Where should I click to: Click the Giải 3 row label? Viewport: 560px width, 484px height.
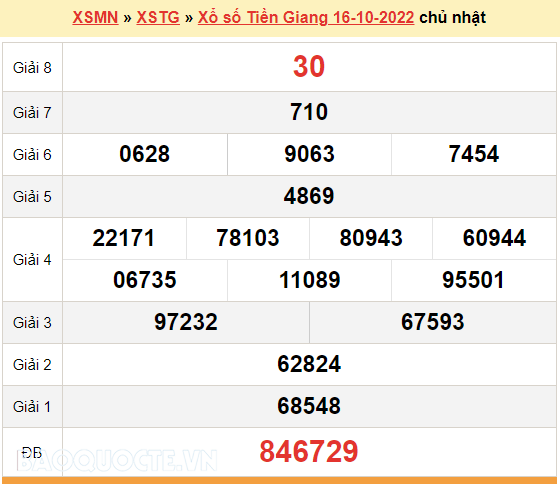[32, 323]
